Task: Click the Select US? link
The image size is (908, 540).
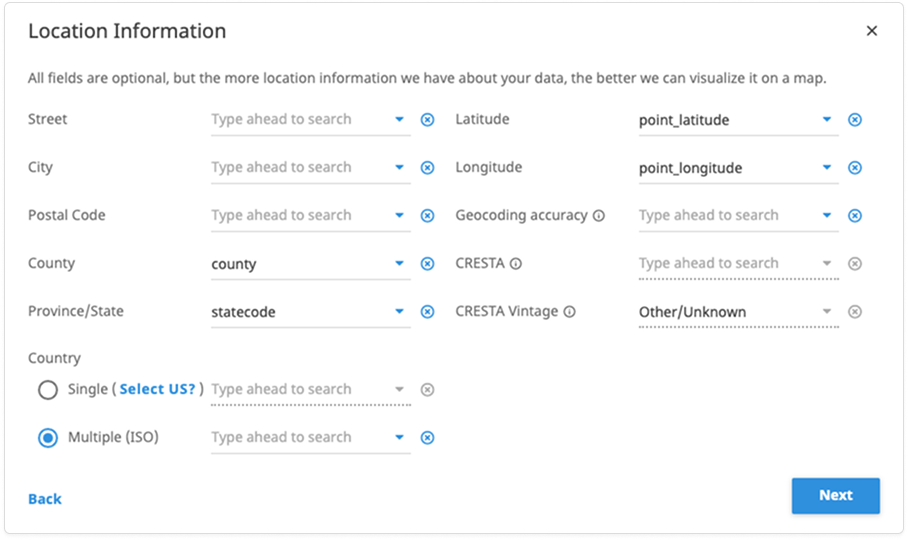Action: [158, 389]
